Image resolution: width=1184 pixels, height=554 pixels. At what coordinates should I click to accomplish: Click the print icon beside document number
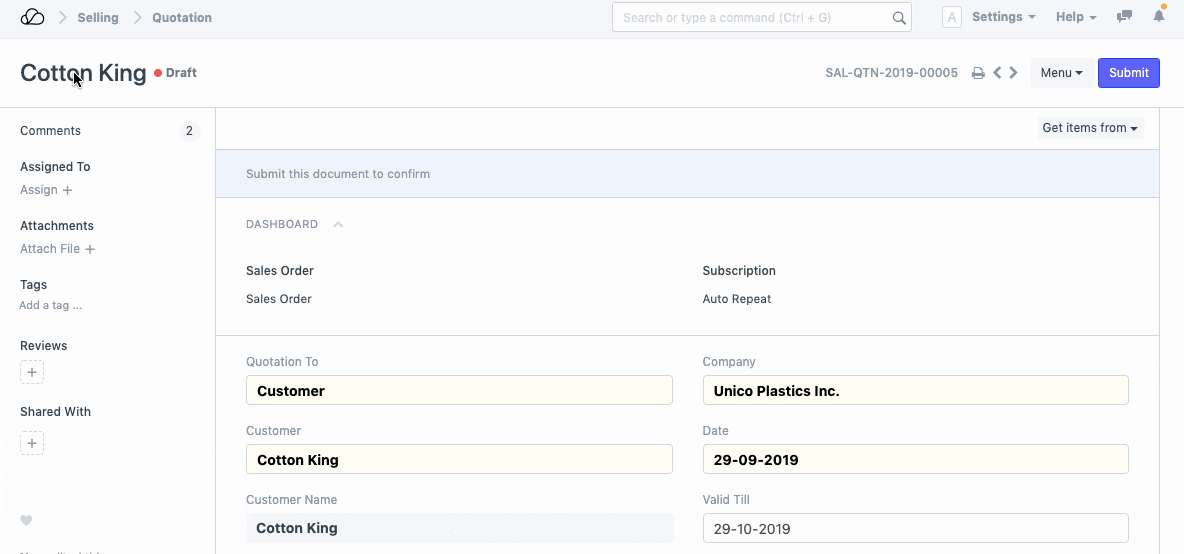pyautogui.click(x=978, y=73)
